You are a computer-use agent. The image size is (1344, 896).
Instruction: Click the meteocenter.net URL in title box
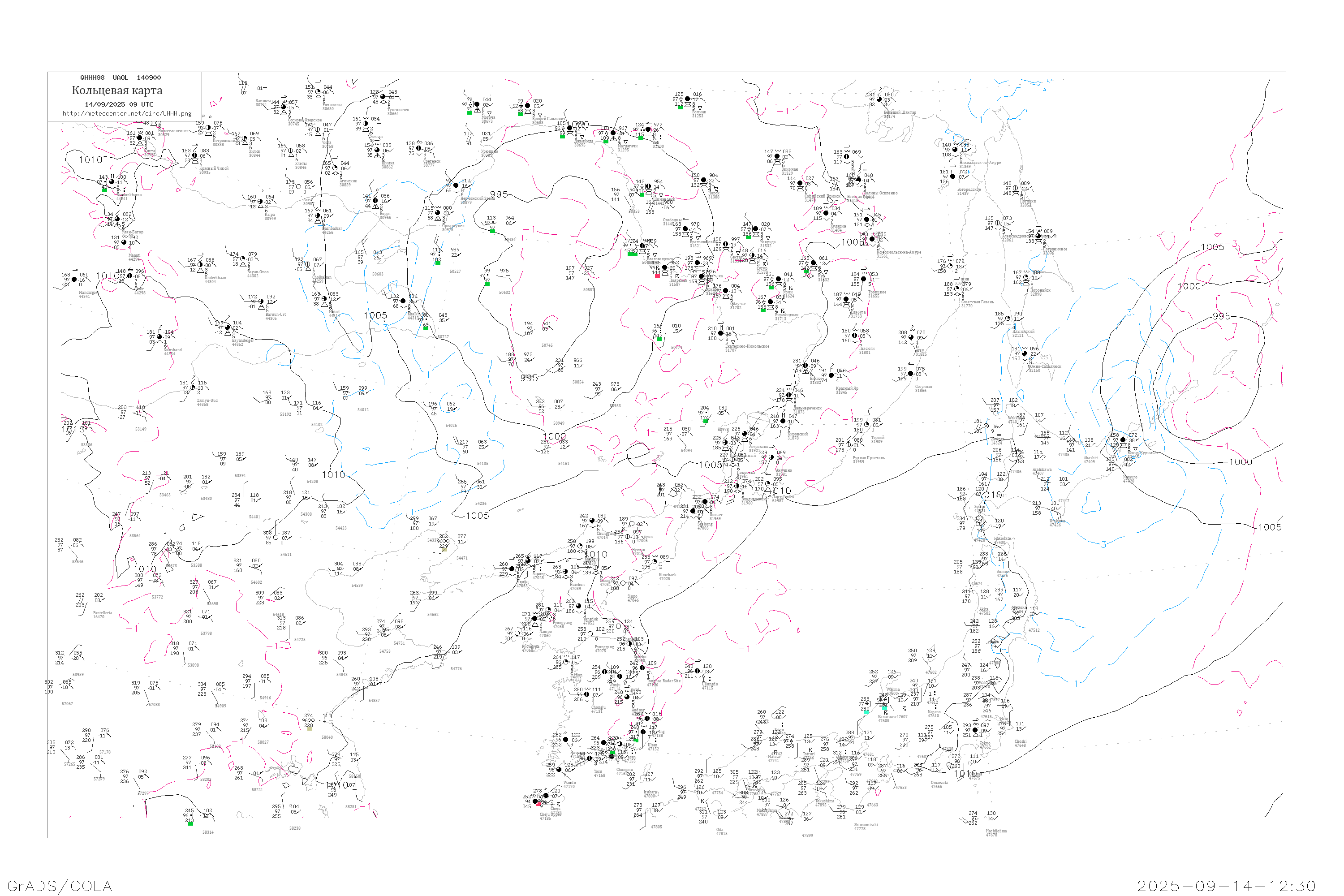[127, 114]
